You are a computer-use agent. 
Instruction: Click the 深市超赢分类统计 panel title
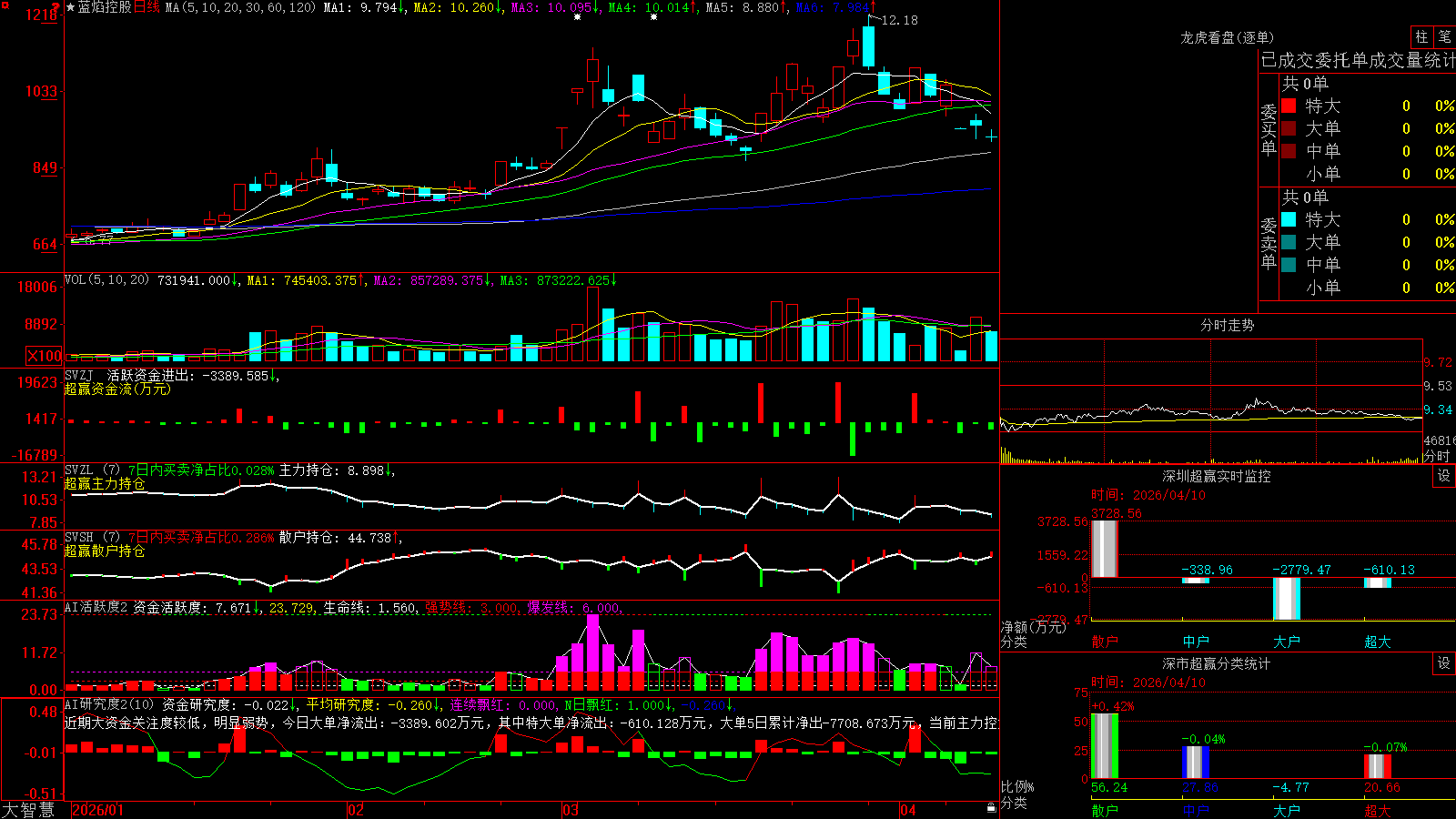(1217, 663)
